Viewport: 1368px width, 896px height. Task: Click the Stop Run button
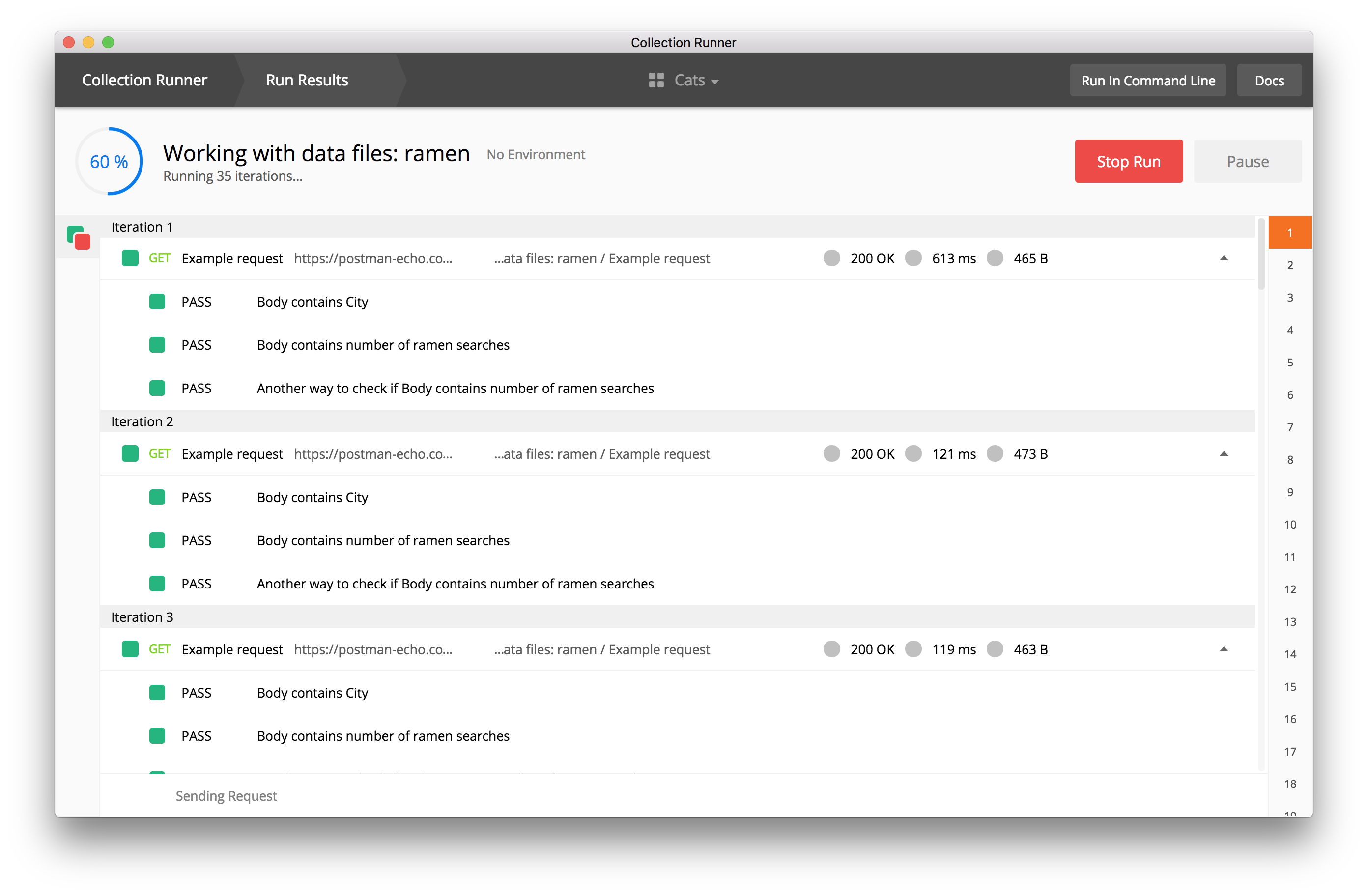[x=1128, y=161]
